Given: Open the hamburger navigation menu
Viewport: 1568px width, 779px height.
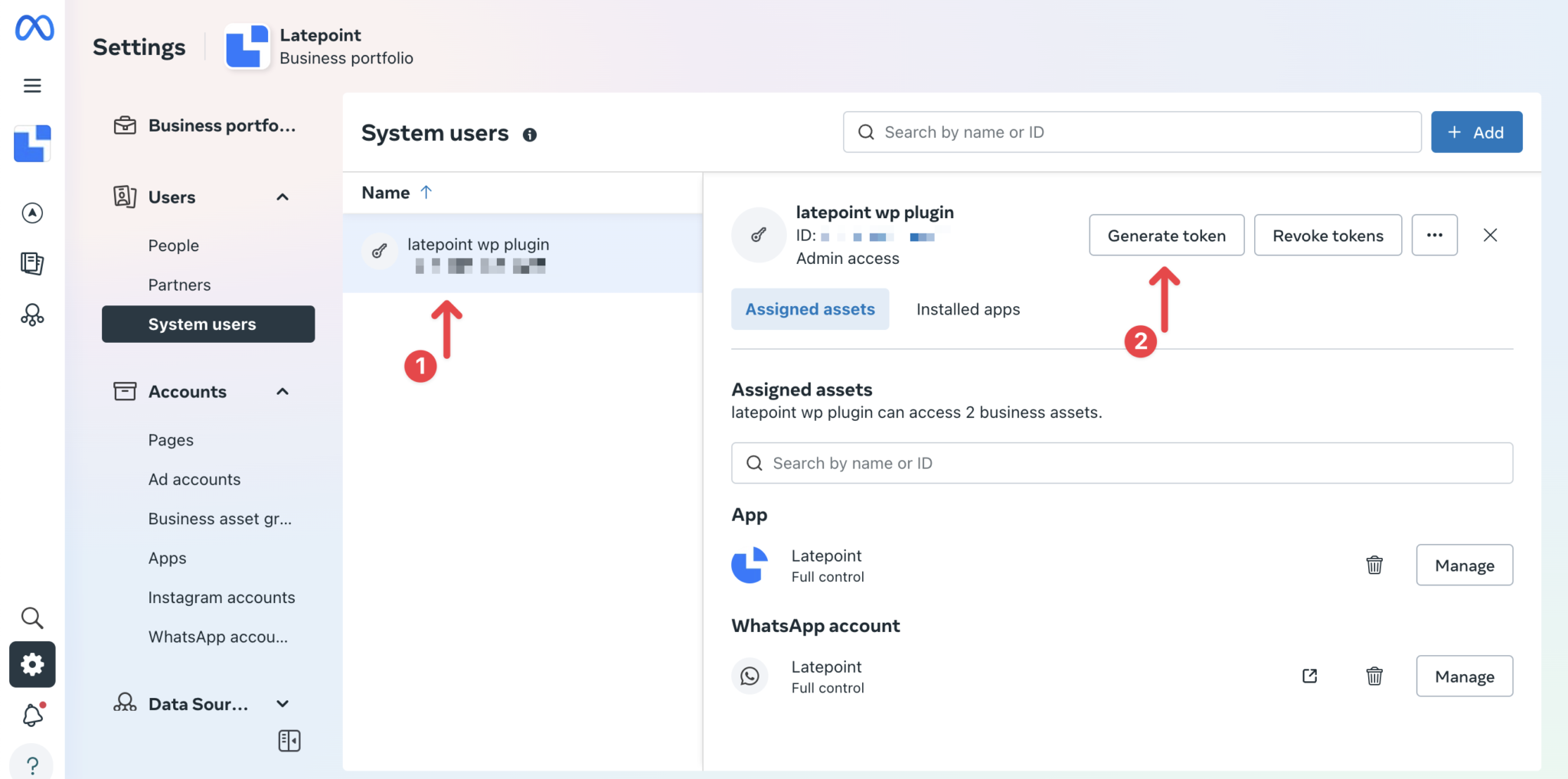Looking at the screenshot, I should click(32, 85).
